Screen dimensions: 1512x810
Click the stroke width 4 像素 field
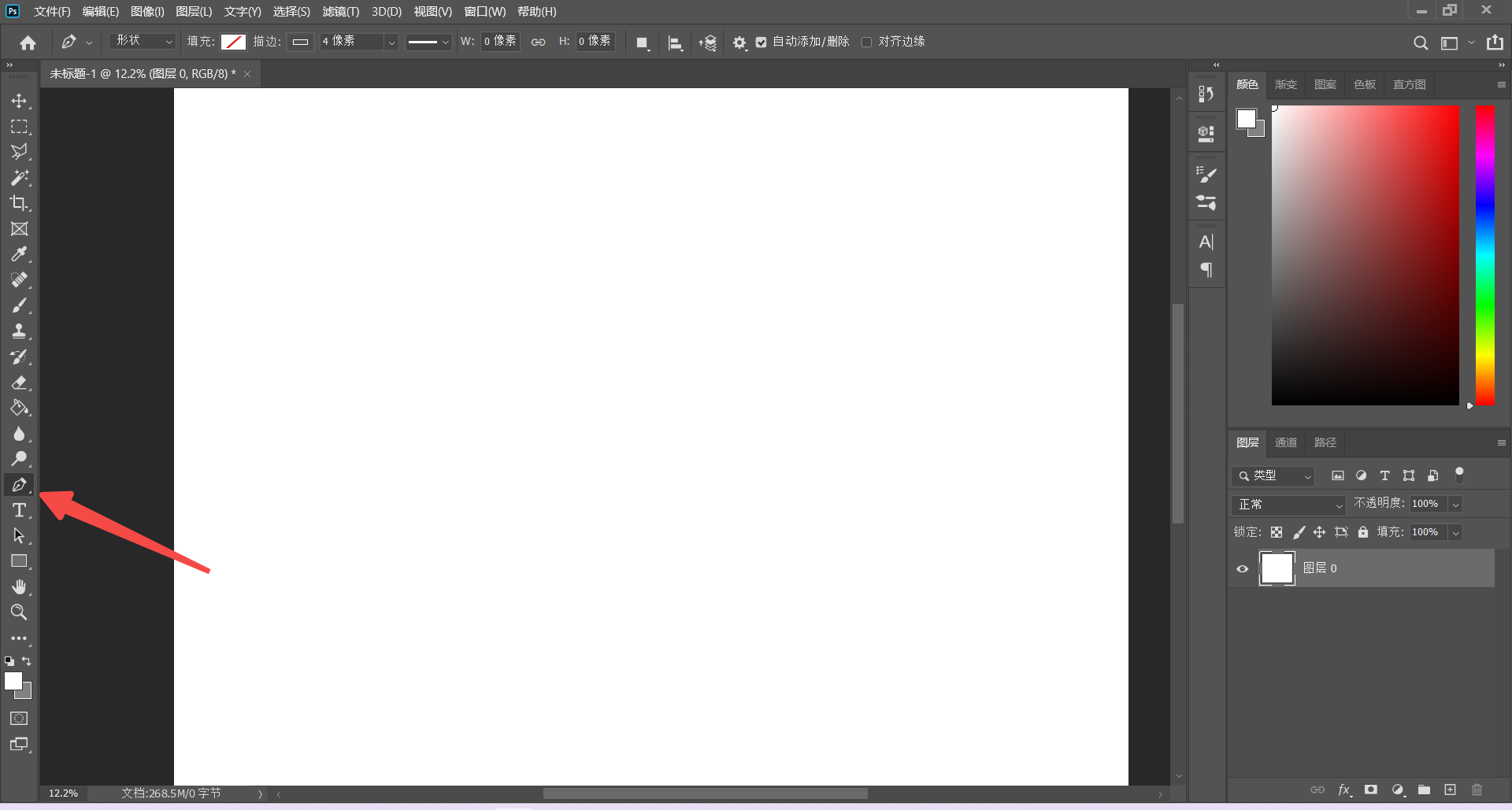coord(350,41)
